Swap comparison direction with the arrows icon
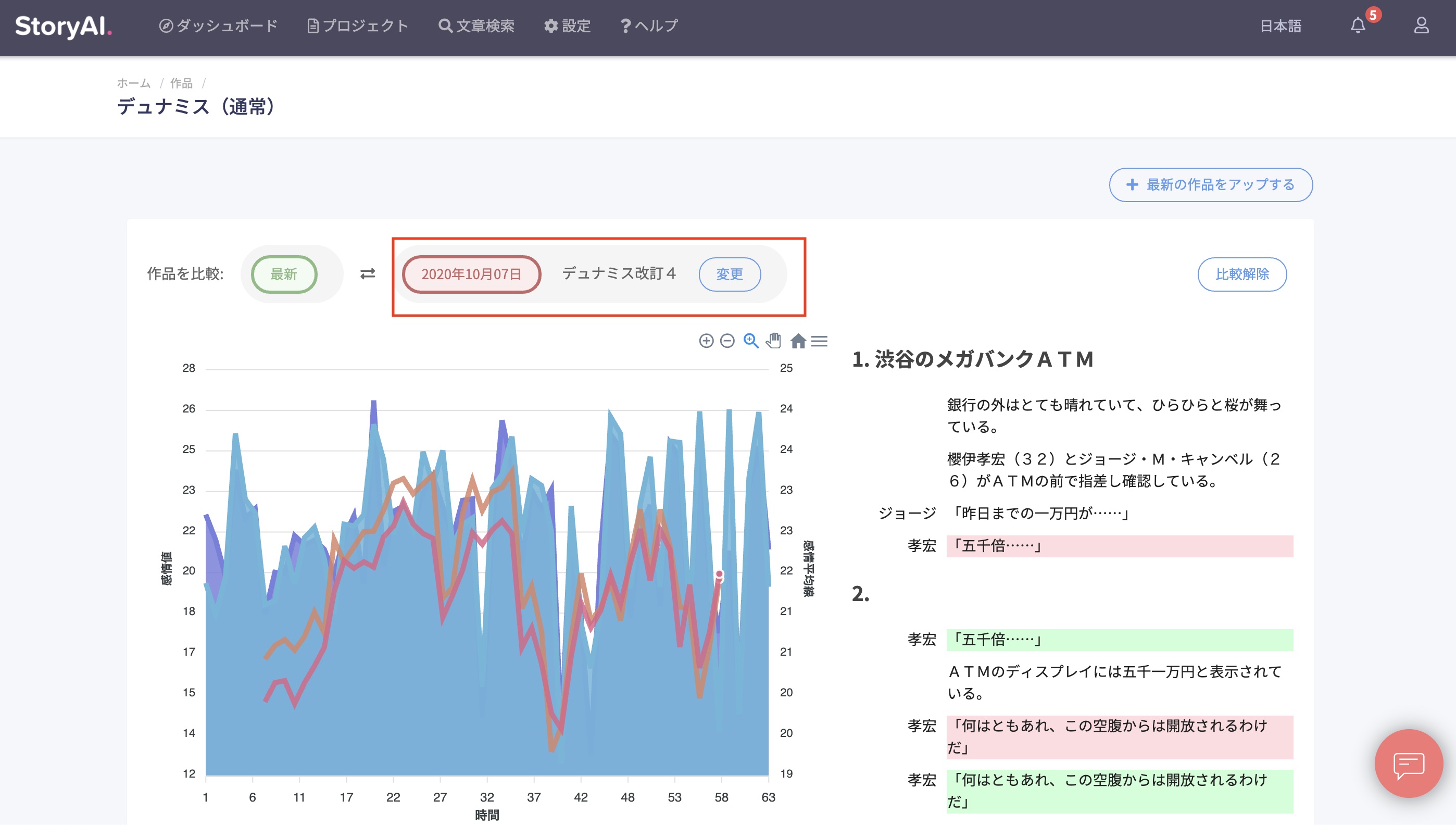Viewport: 1456px width, 825px height. (368, 272)
